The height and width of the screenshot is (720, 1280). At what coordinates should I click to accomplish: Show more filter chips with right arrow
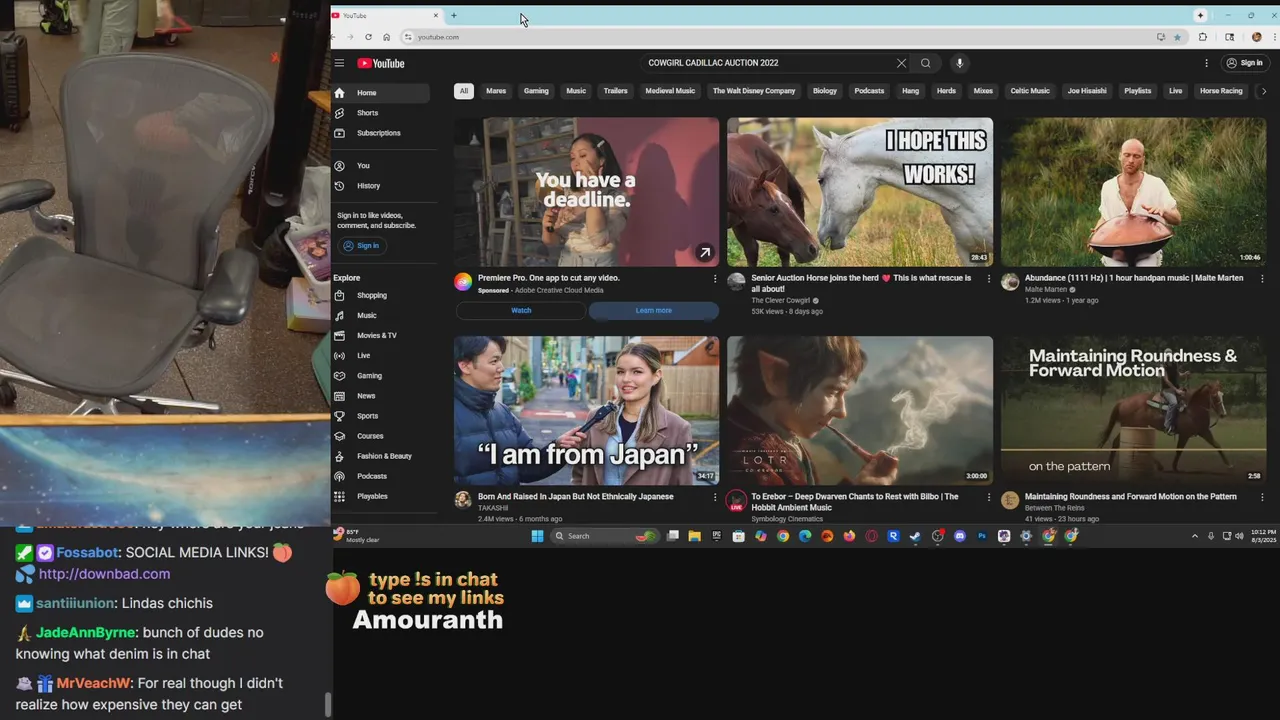pyautogui.click(x=1263, y=91)
